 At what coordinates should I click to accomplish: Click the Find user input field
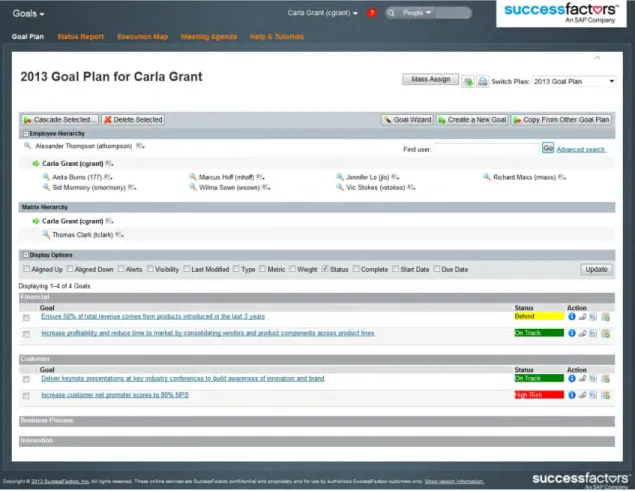[487, 149]
